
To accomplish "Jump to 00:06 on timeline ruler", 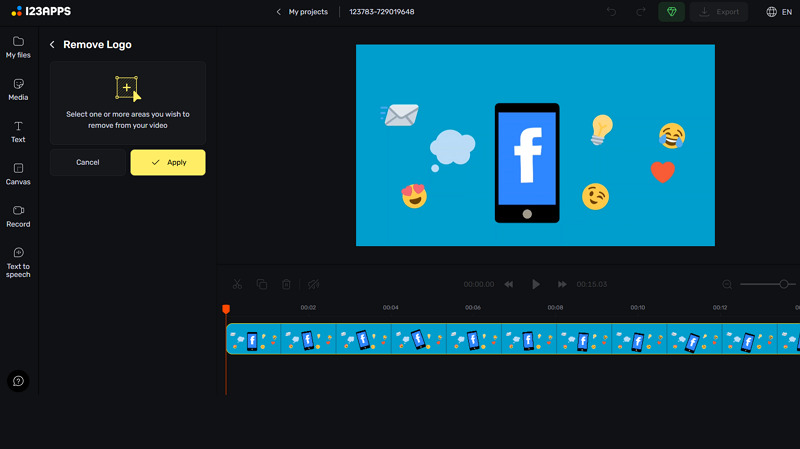I will coord(473,308).
